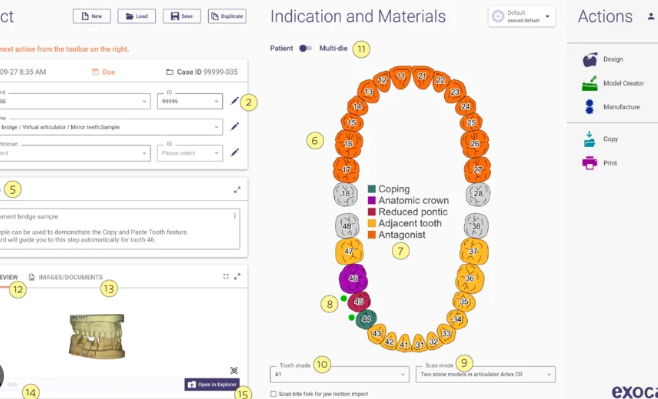Screen dimensions: 658x399
Task: Click the Save project button
Action: point(182,16)
